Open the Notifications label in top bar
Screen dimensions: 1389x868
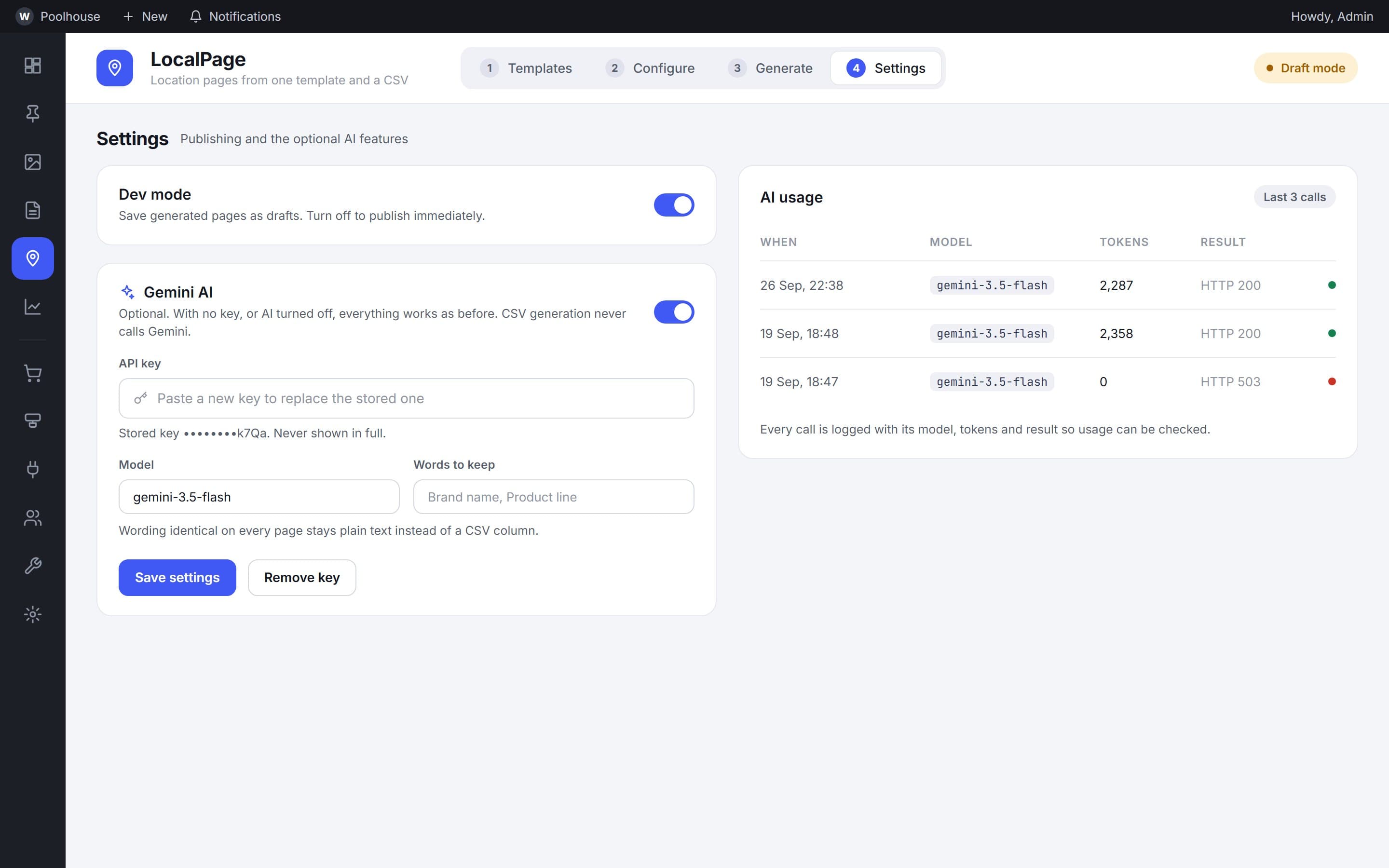[x=245, y=16]
